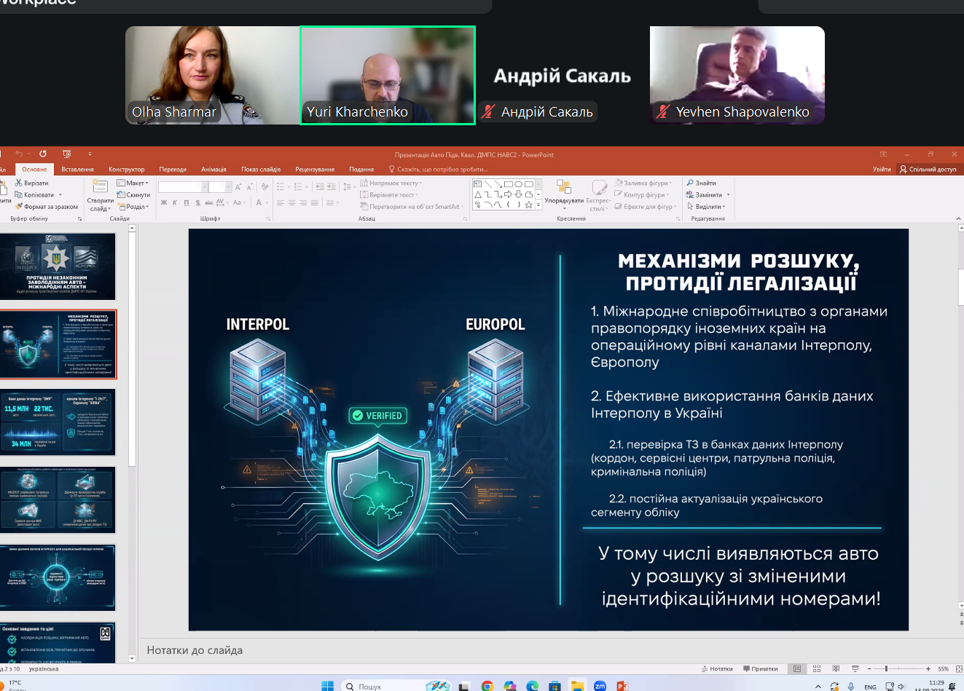The image size is (964, 691).
Task: Pick the Формат за зразком format painter
Action: coord(46,207)
